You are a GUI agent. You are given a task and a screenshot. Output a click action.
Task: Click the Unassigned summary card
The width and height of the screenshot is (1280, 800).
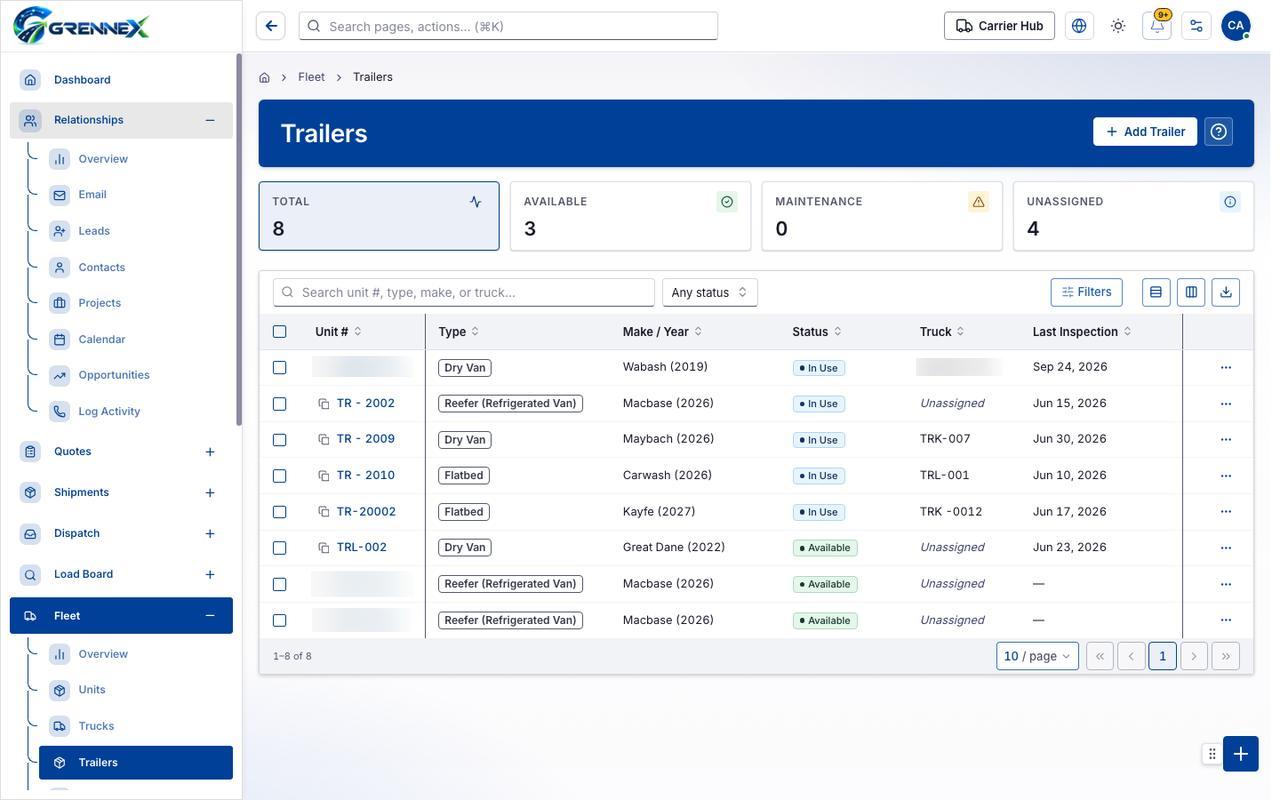point(1133,216)
